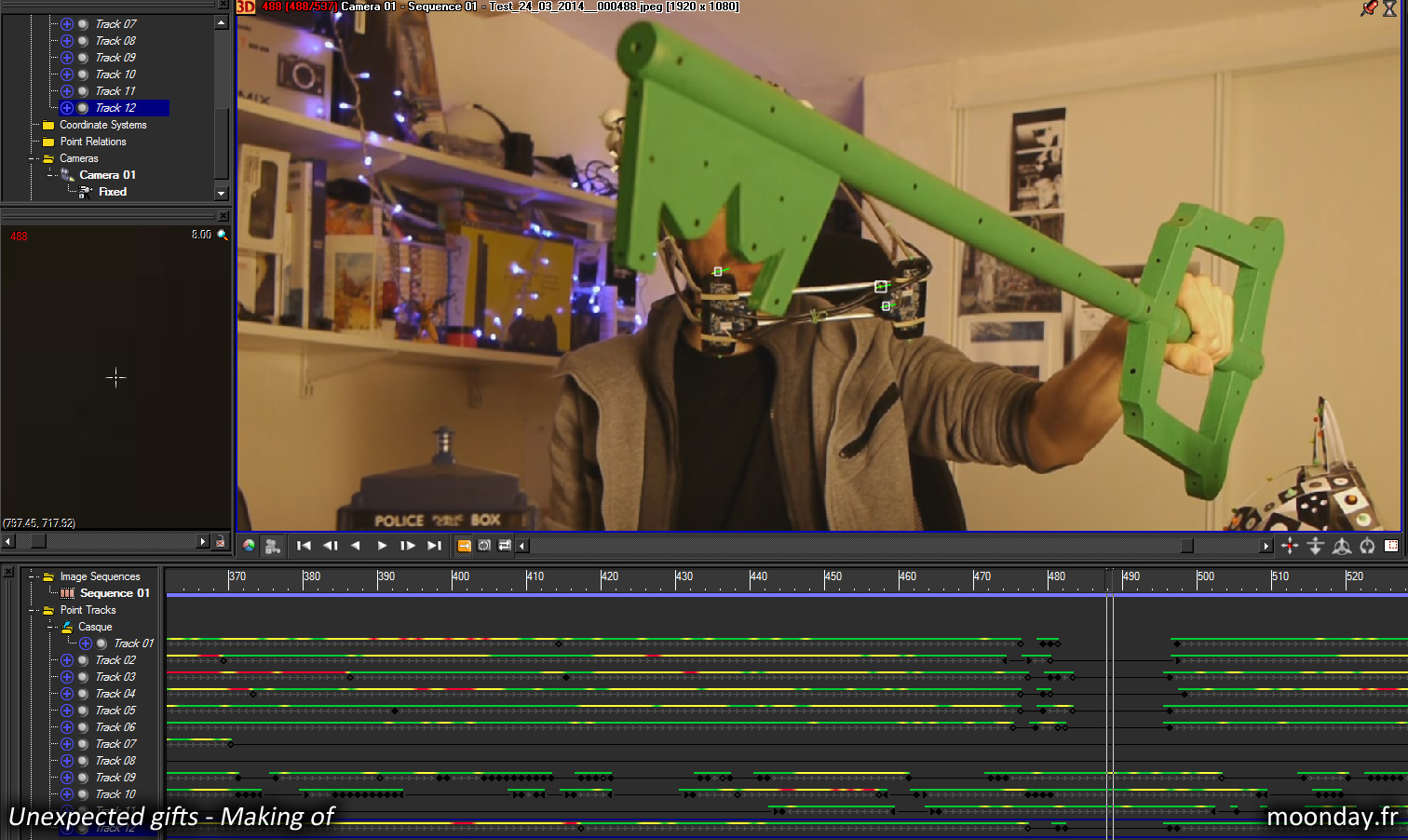This screenshot has height=840, width=1408.
Task: Click the play forward button
Action: coord(382,546)
